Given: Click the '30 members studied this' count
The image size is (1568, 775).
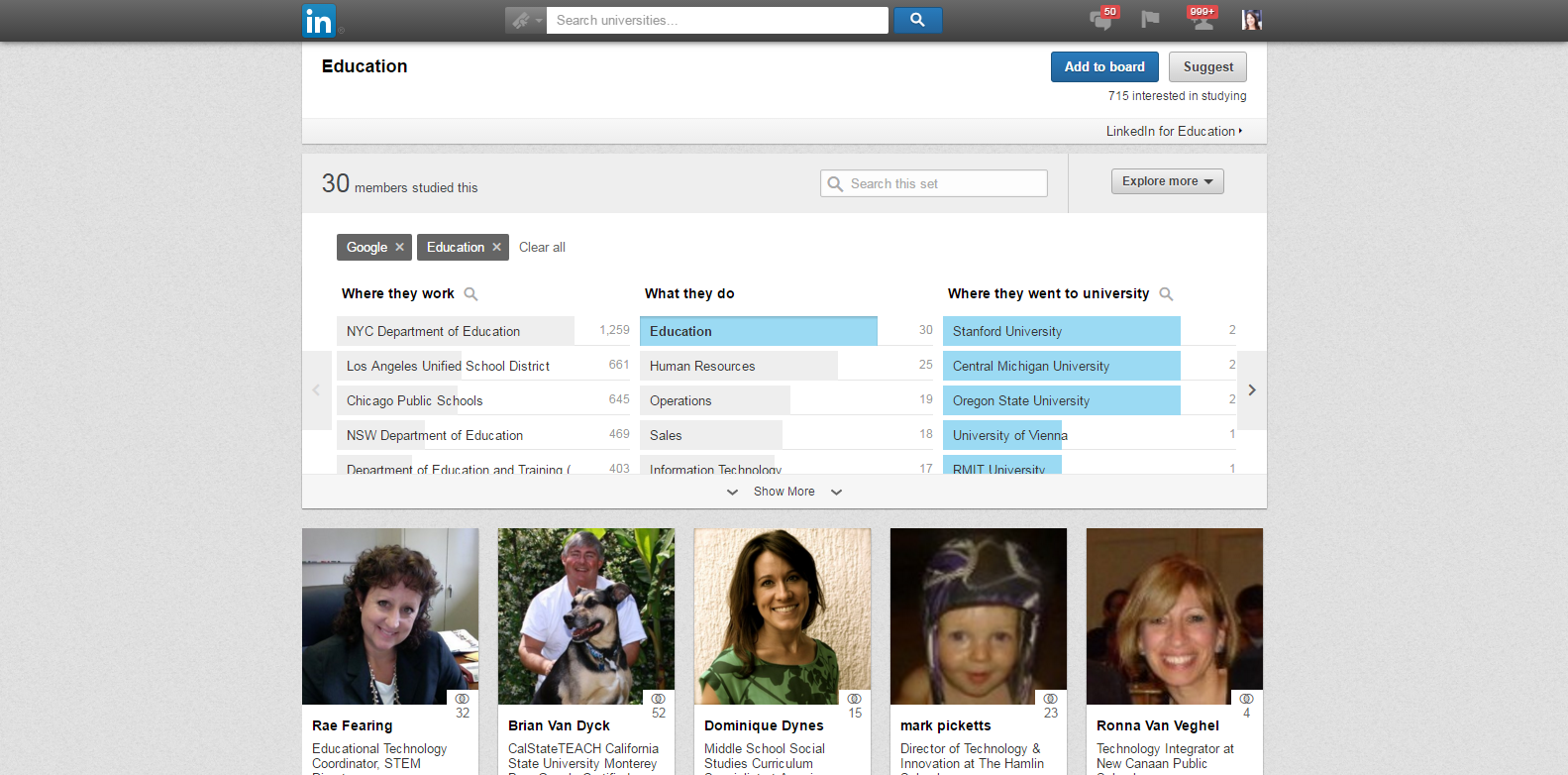Looking at the screenshot, I should [399, 184].
